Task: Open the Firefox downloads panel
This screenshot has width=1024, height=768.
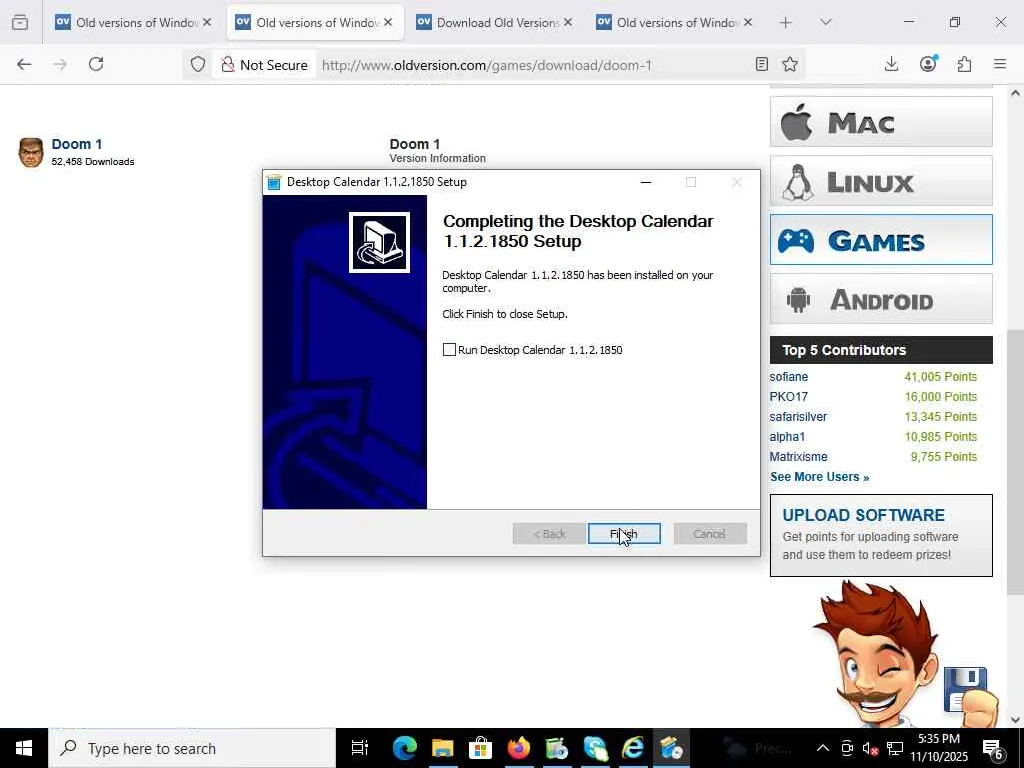Action: 891,64
